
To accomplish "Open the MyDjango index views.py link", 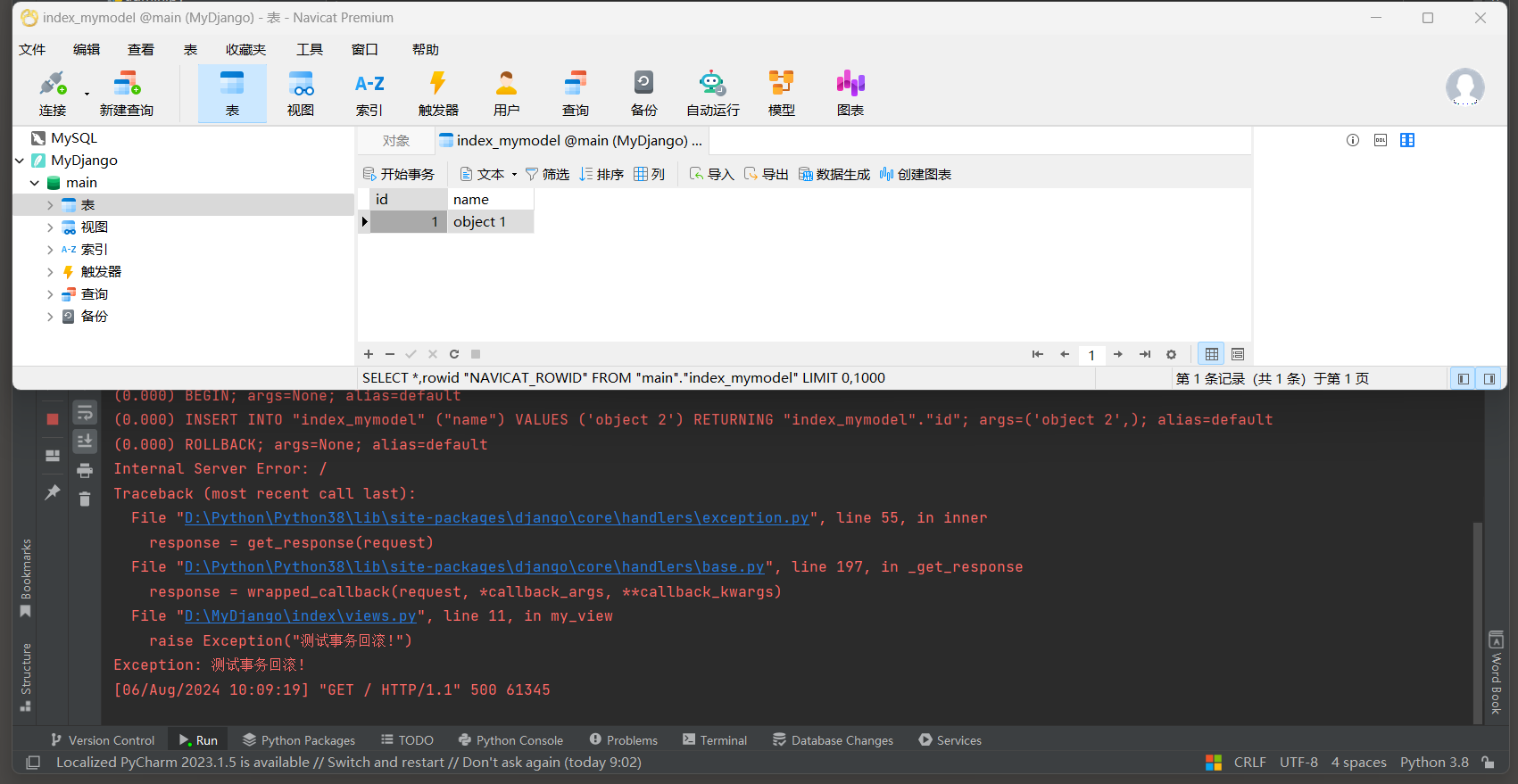I will click(x=300, y=616).
